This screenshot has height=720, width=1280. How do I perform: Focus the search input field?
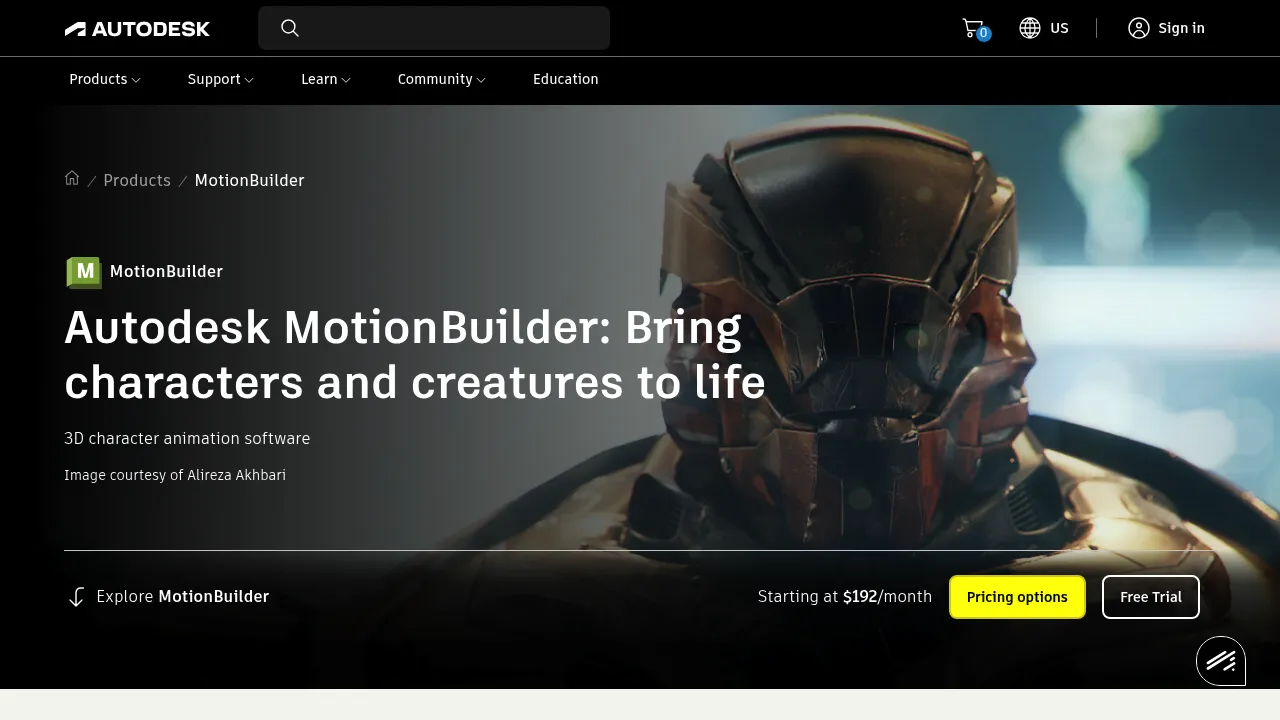tap(434, 28)
